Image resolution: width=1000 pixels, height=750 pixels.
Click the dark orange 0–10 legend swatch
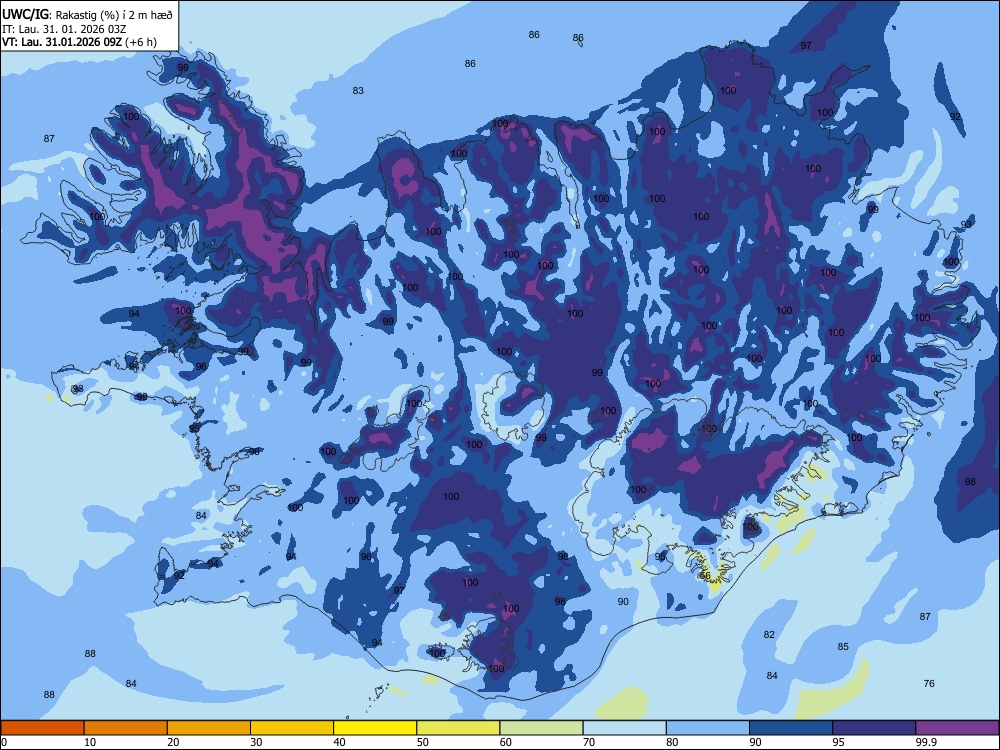pyautogui.click(x=42, y=728)
